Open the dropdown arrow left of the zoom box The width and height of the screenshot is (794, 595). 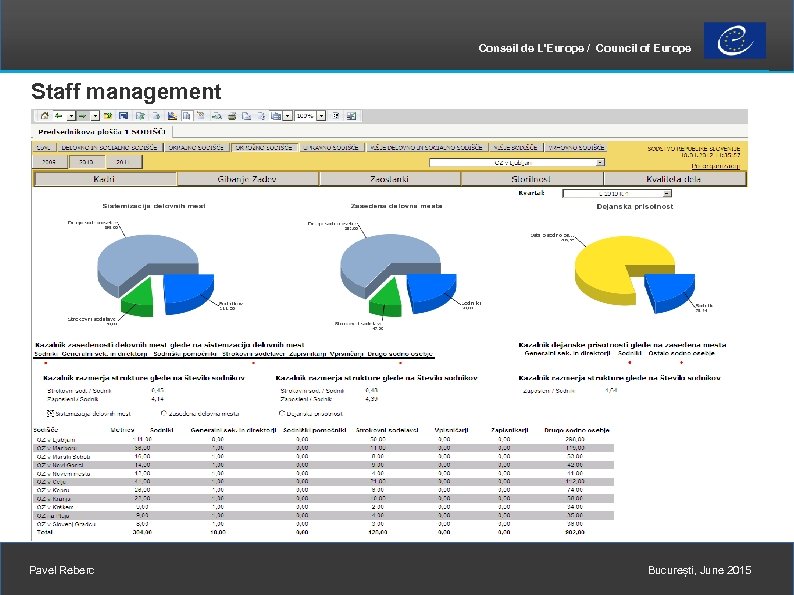pos(287,116)
